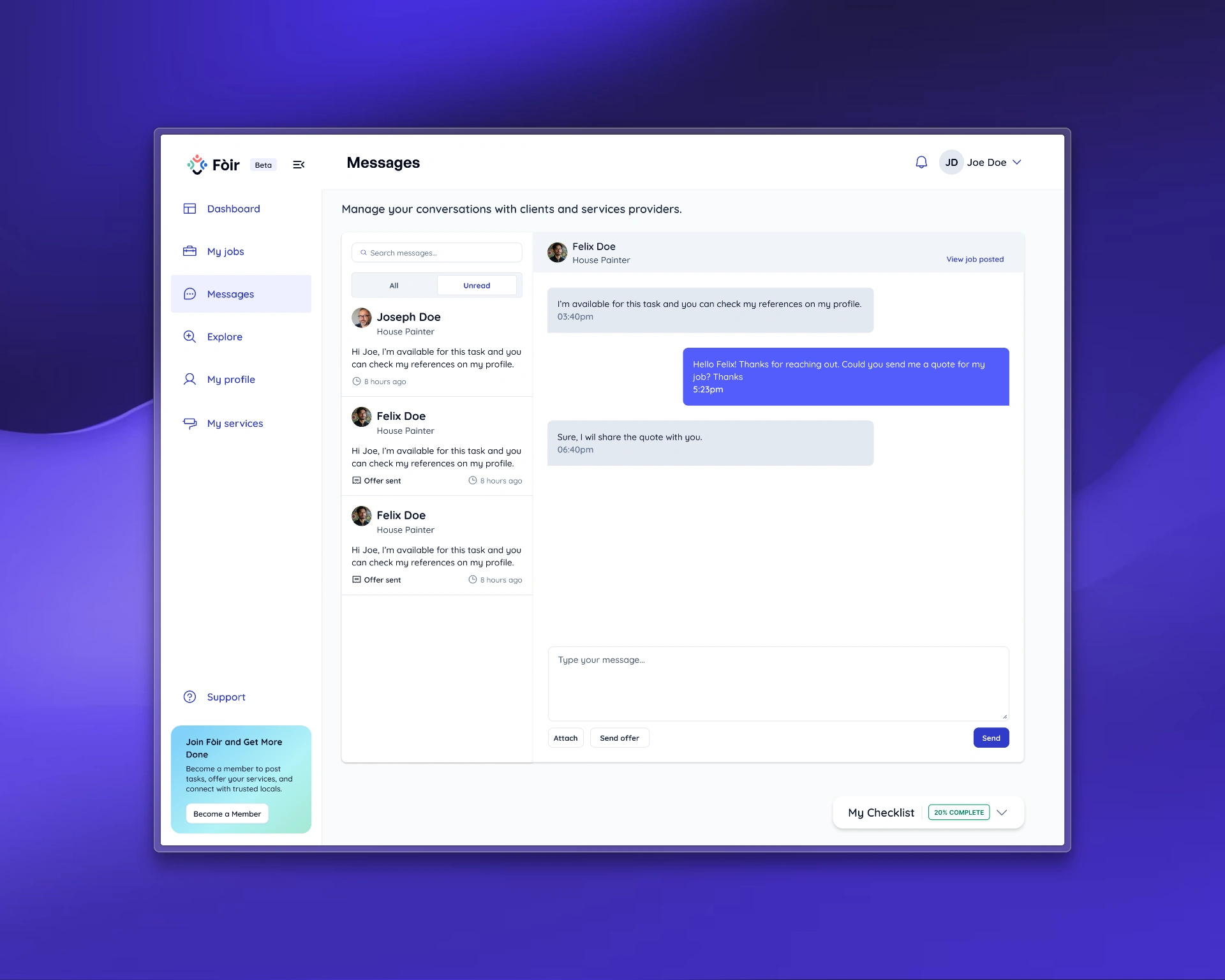
Task: Open the View job posted link
Action: click(x=975, y=259)
